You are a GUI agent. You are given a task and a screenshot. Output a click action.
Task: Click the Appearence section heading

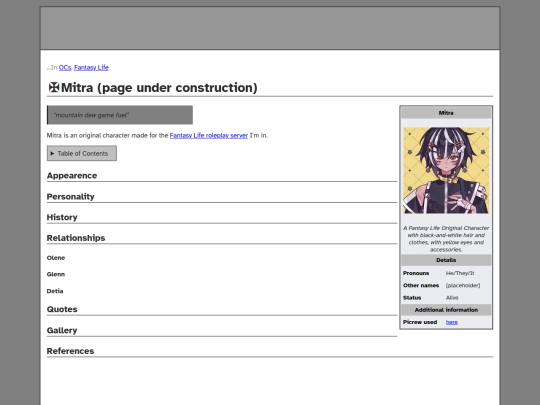(x=72, y=176)
